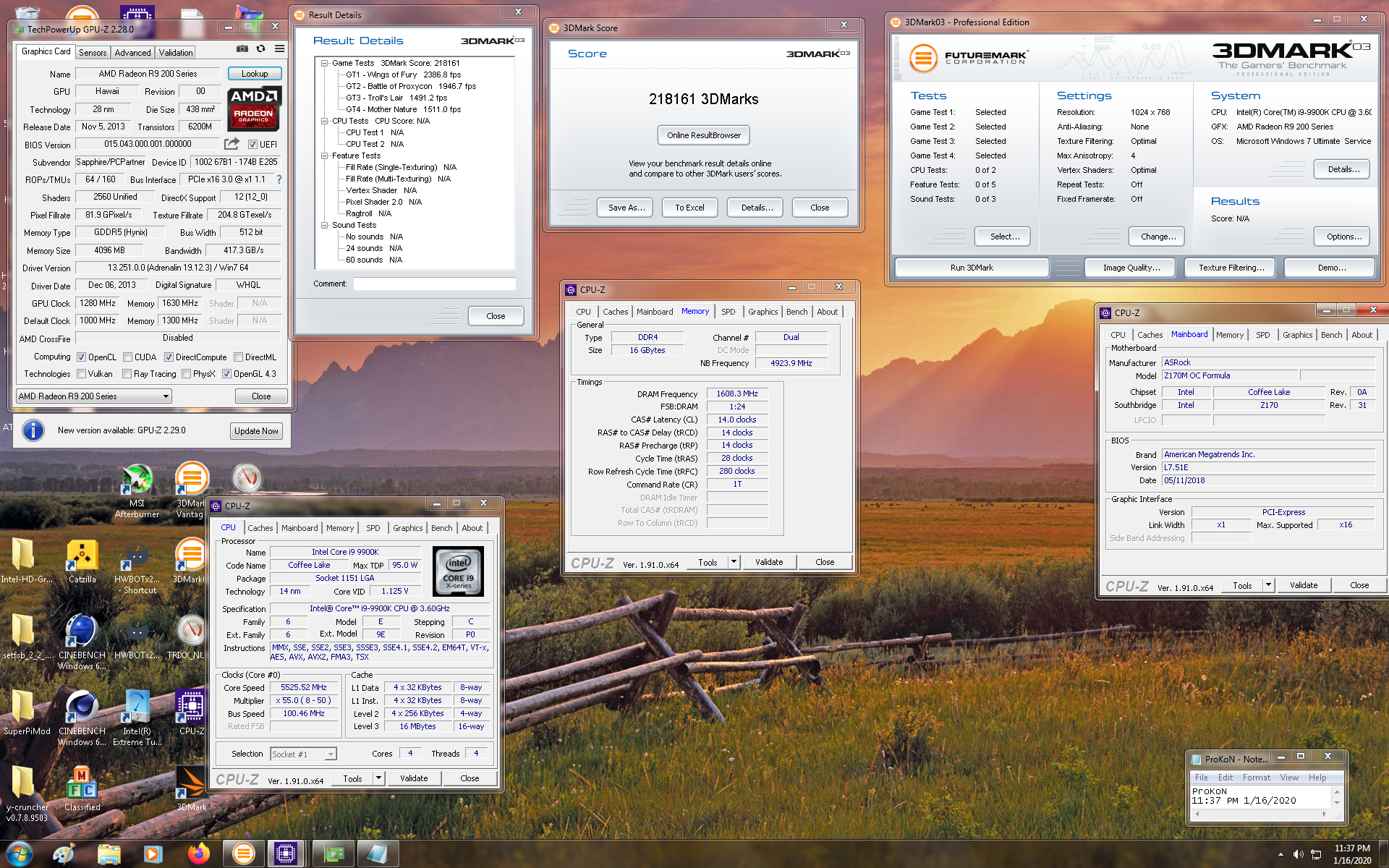Click the GPU-Z screenshot camera icon
Image resolution: width=1389 pixels, height=868 pixels.
[x=242, y=49]
